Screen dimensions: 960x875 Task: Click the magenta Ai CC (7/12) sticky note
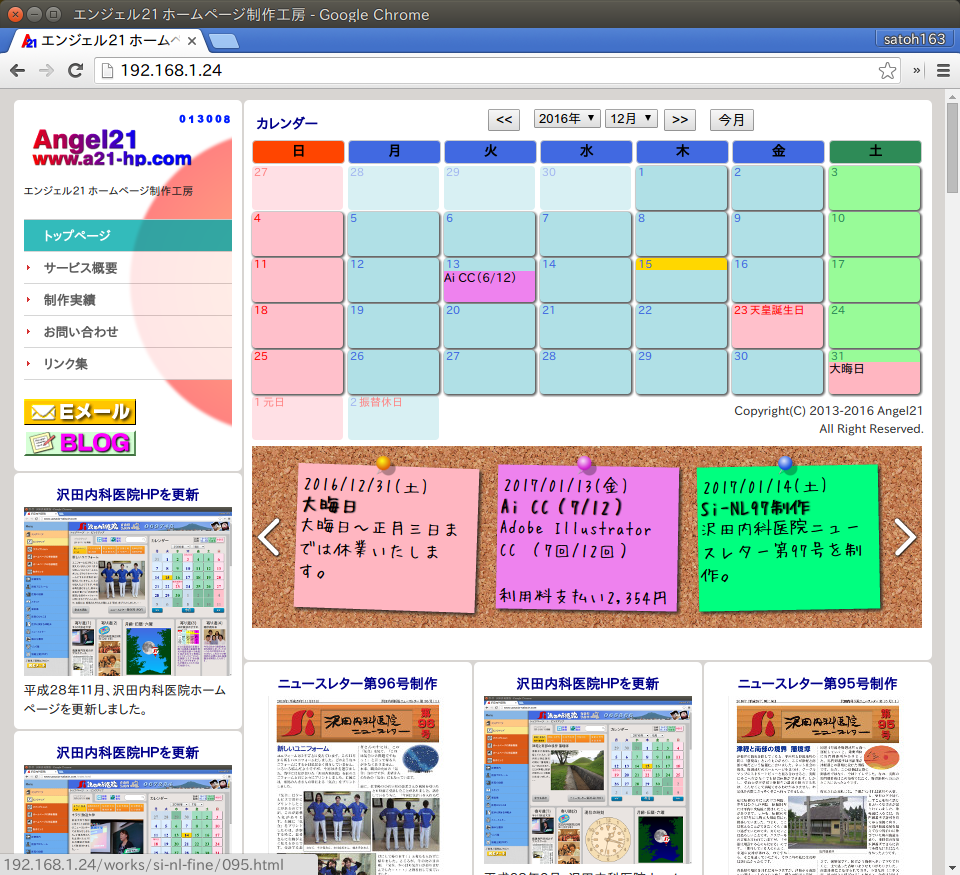click(x=588, y=538)
